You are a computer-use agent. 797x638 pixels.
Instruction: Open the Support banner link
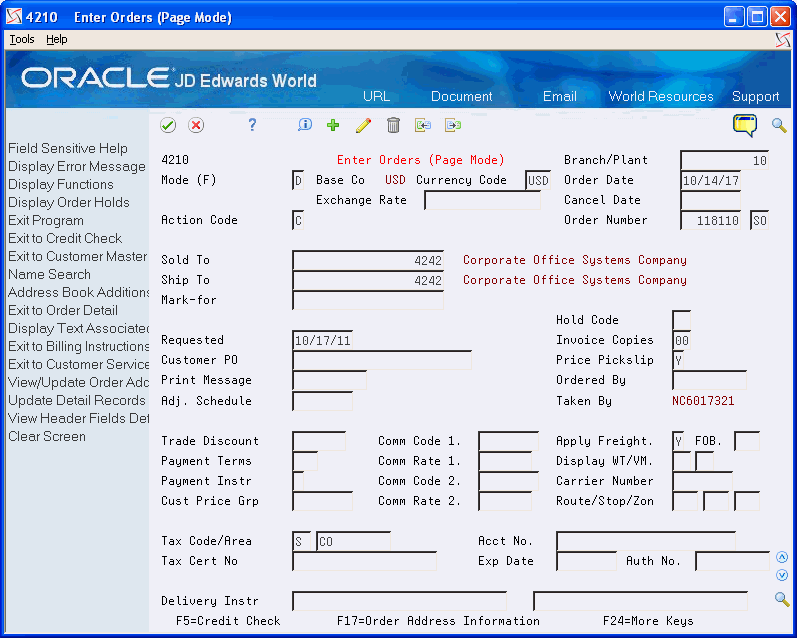(x=755, y=97)
